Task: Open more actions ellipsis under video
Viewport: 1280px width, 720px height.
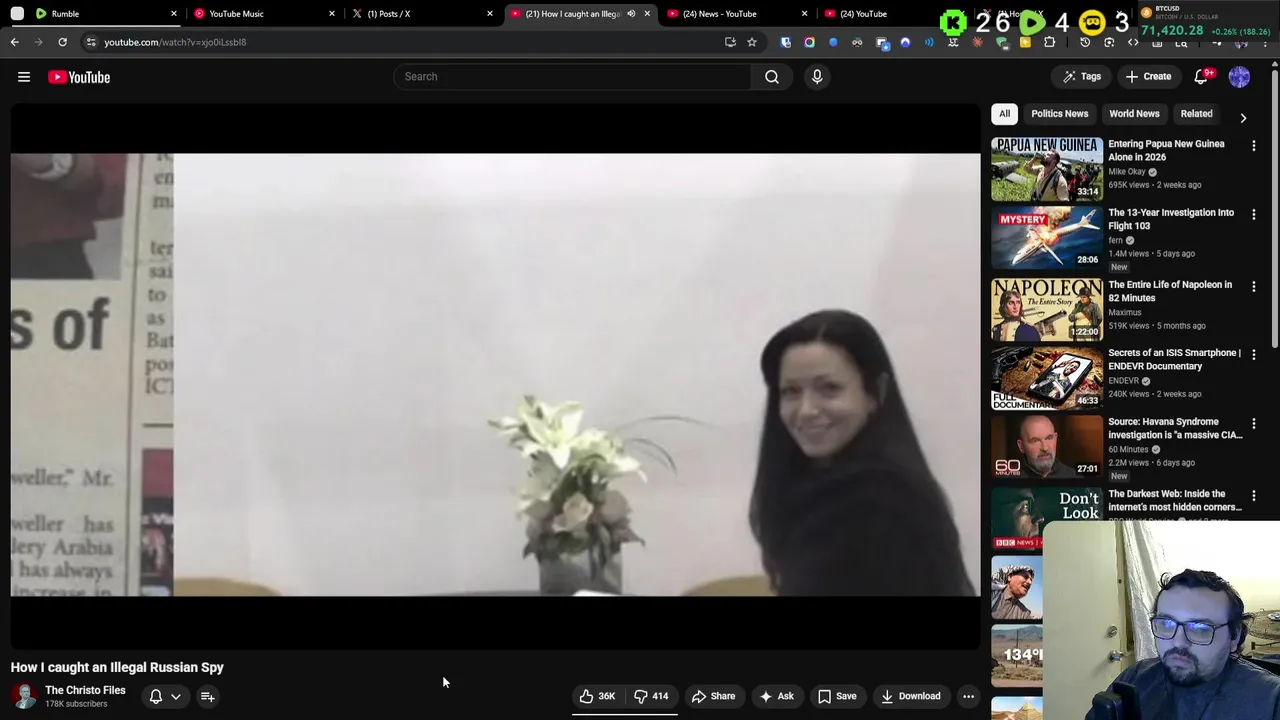Action: click(968, 696)
